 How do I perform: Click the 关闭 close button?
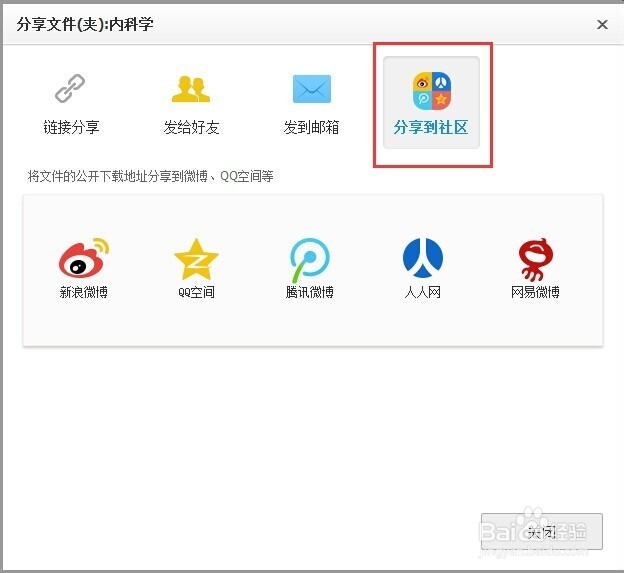coord(542,531)
